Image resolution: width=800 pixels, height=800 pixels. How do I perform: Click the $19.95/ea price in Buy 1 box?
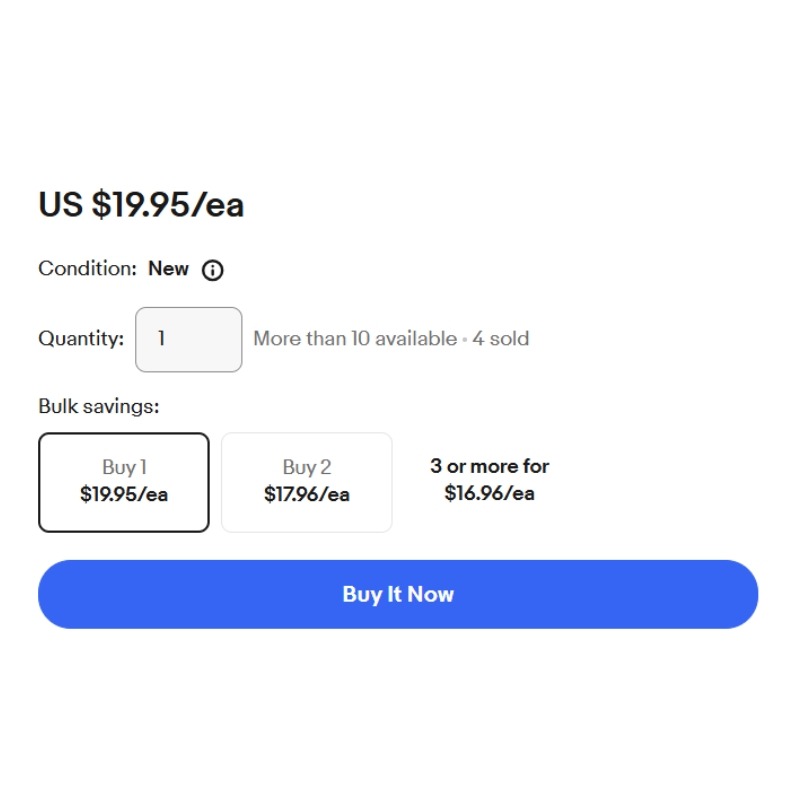(124, 494)
